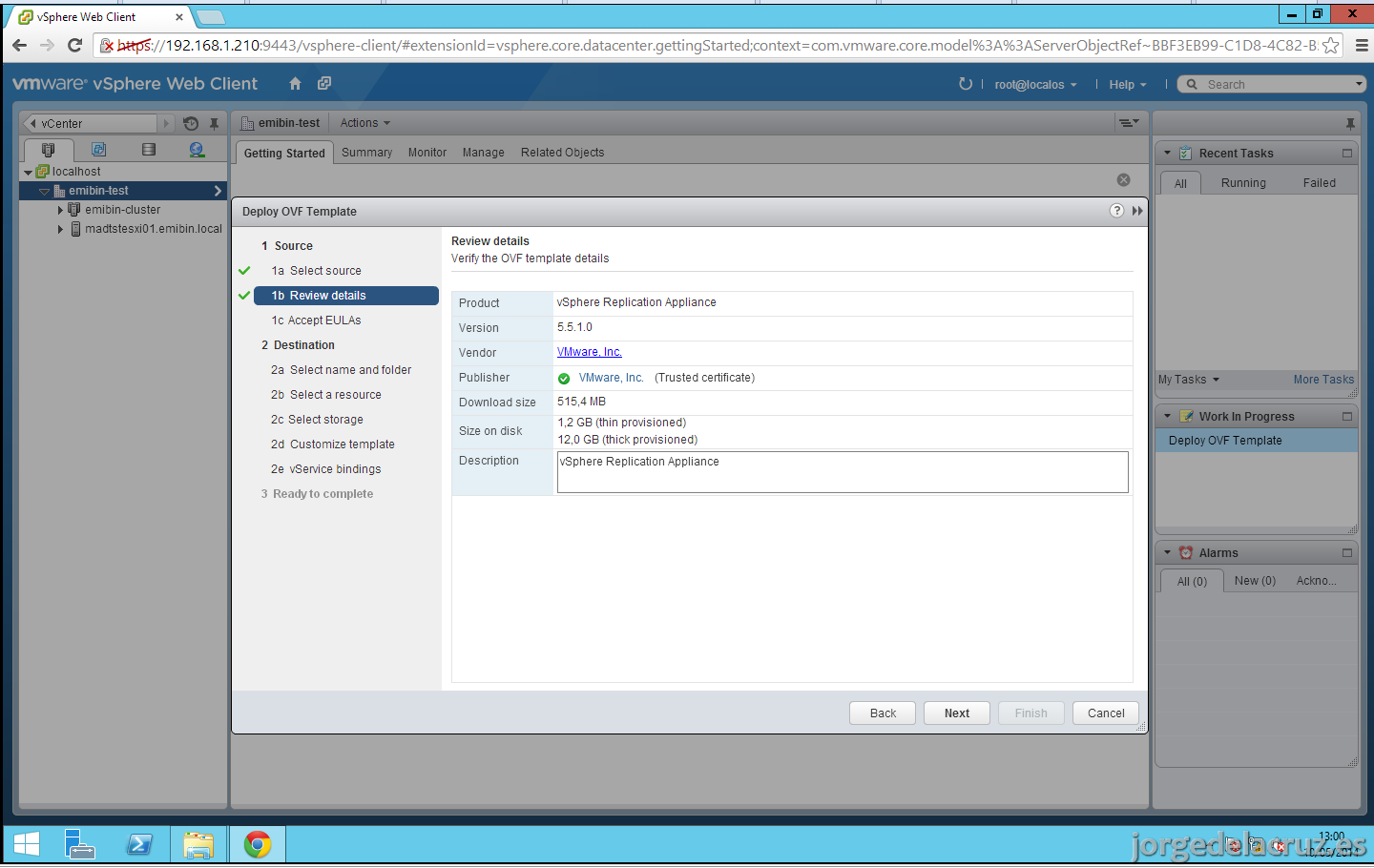Maximize the Alarms panel
Image resolution: width=1374 pixels, height=868 pixels.
pyautogui.click(x=1347, y=552)
